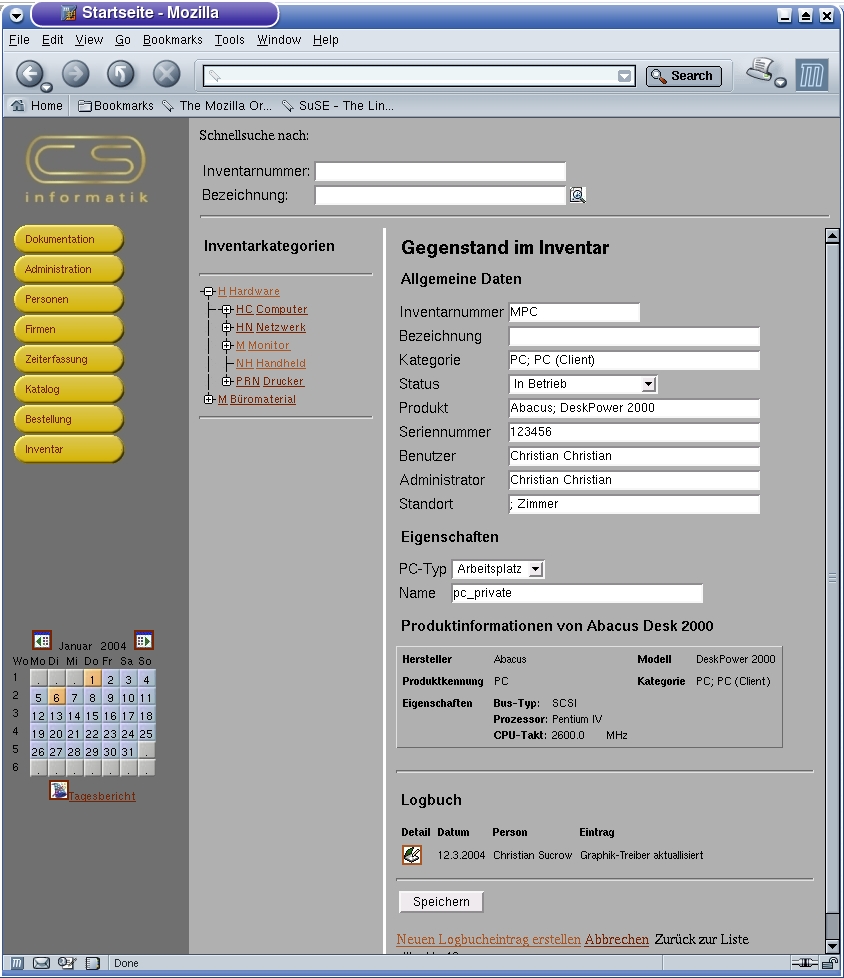Open the File menu
This screenshot has width=844, height=978.
coord(19,40)
